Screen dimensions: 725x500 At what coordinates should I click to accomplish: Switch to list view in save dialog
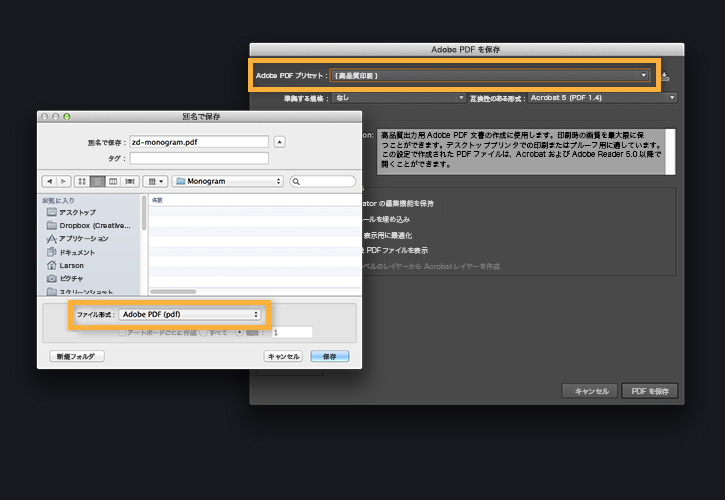click(98, 181)
